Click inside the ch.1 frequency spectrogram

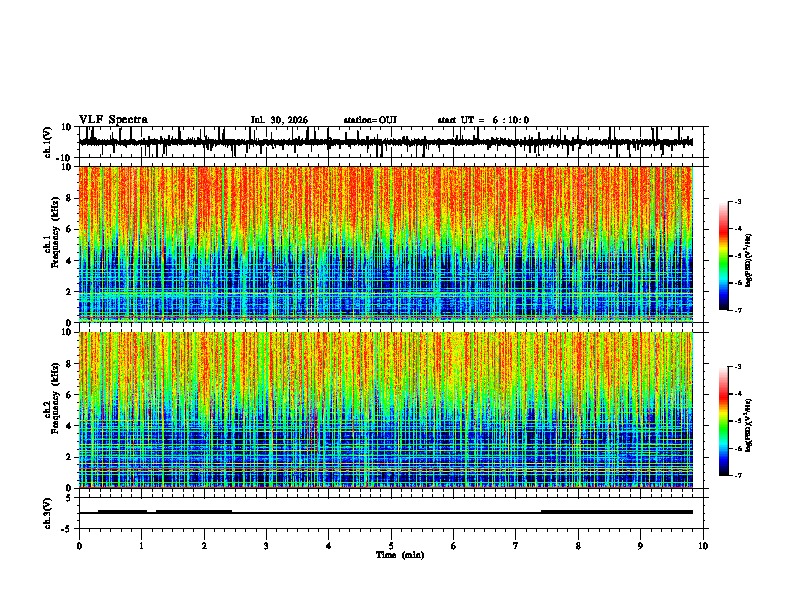click(x=386, y=244)
